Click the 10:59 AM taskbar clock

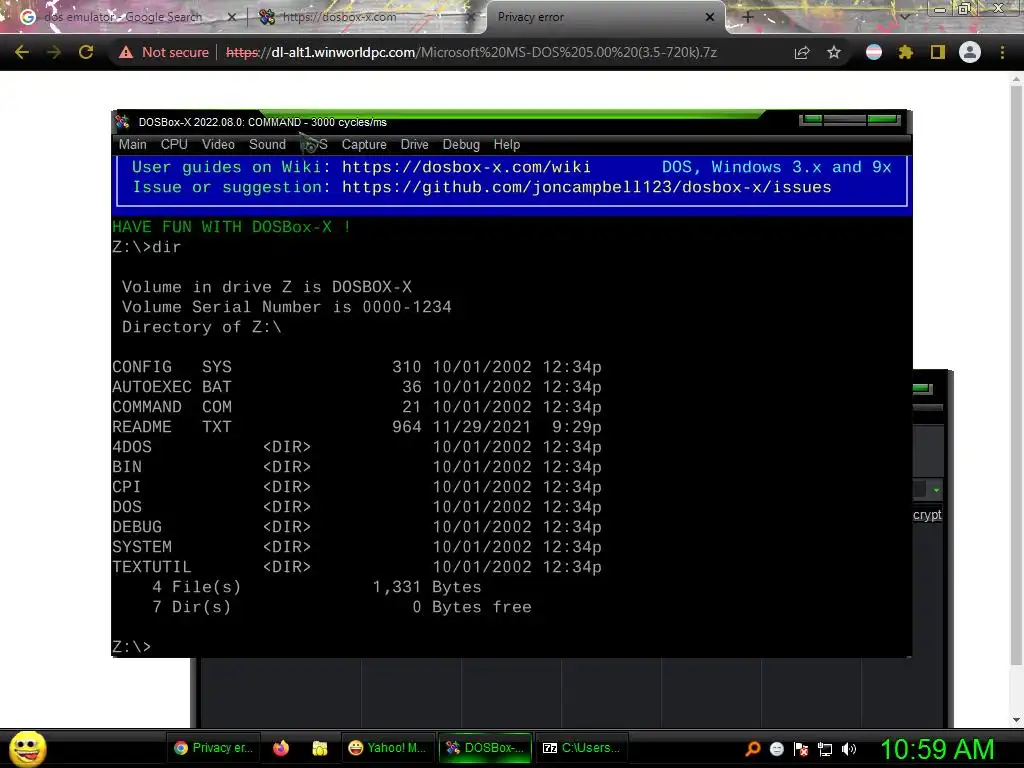point(937,749)
